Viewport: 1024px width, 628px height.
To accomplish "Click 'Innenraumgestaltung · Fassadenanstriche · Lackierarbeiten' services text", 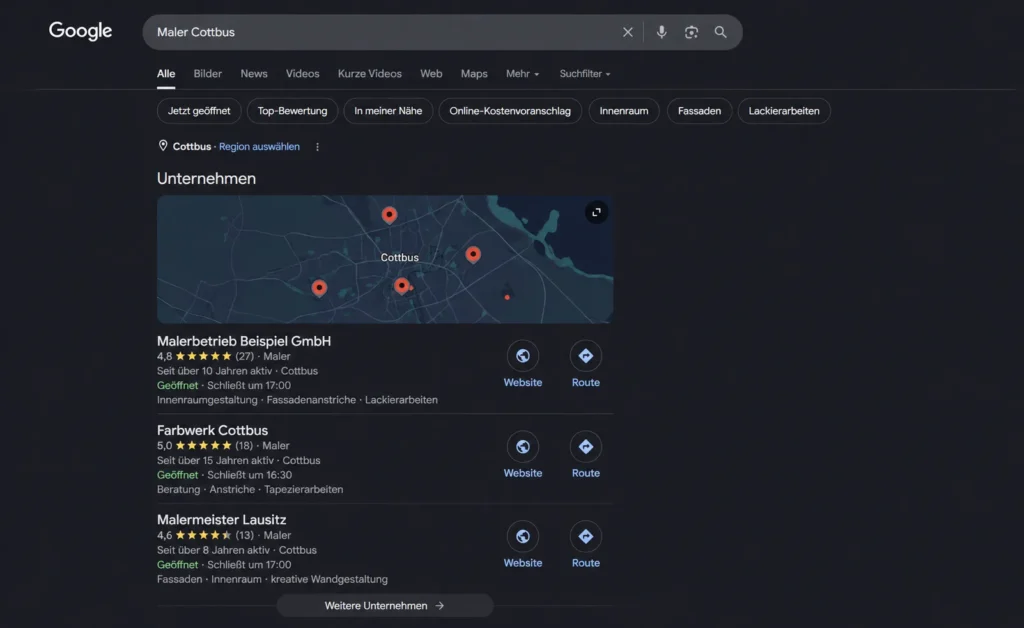I will [x=297, y=400].
